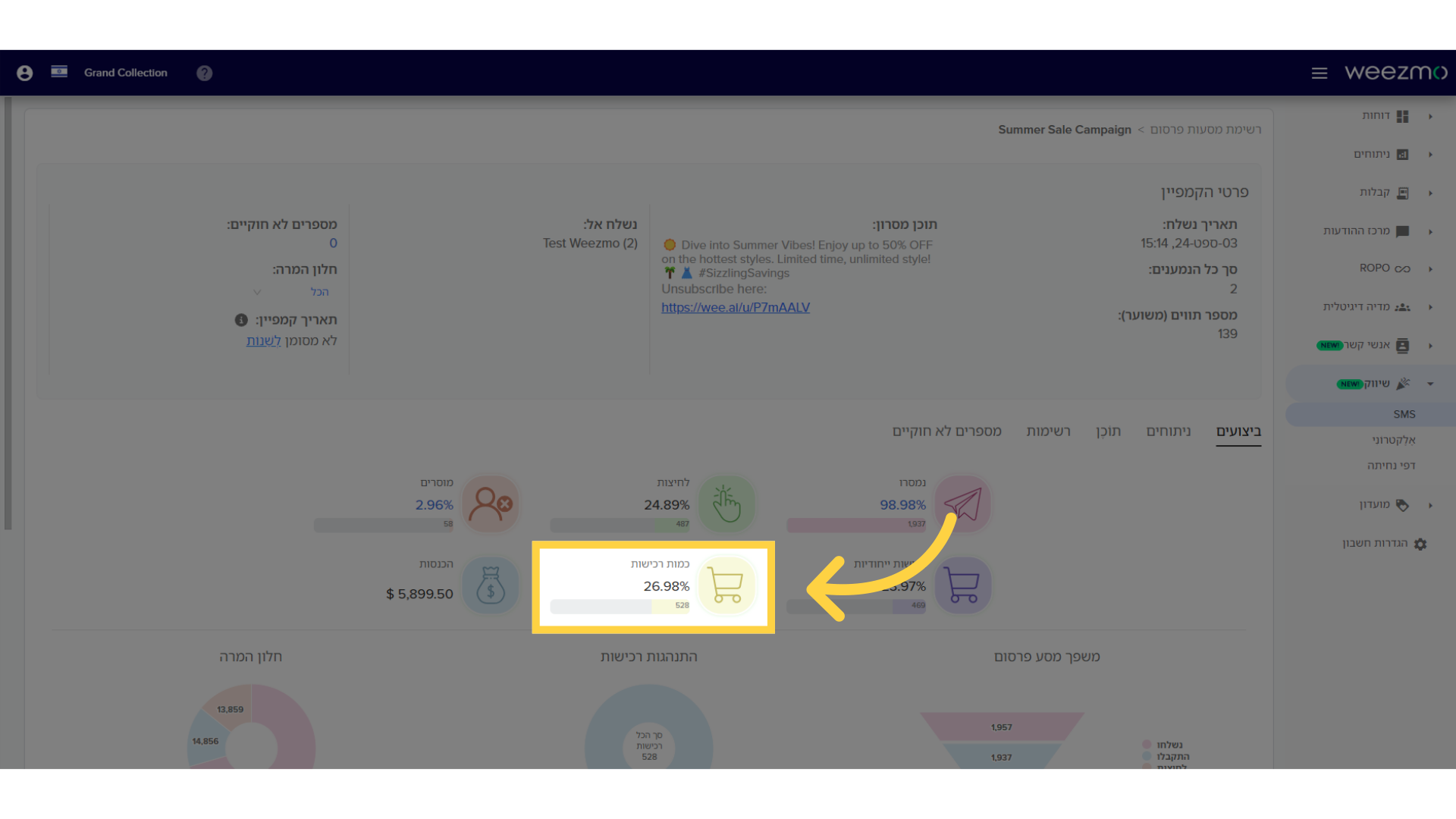Expand the אנשי קשר sidebar arrow
The height and width of the screenshot is (819, 1456).
[x=1430, y=346]
